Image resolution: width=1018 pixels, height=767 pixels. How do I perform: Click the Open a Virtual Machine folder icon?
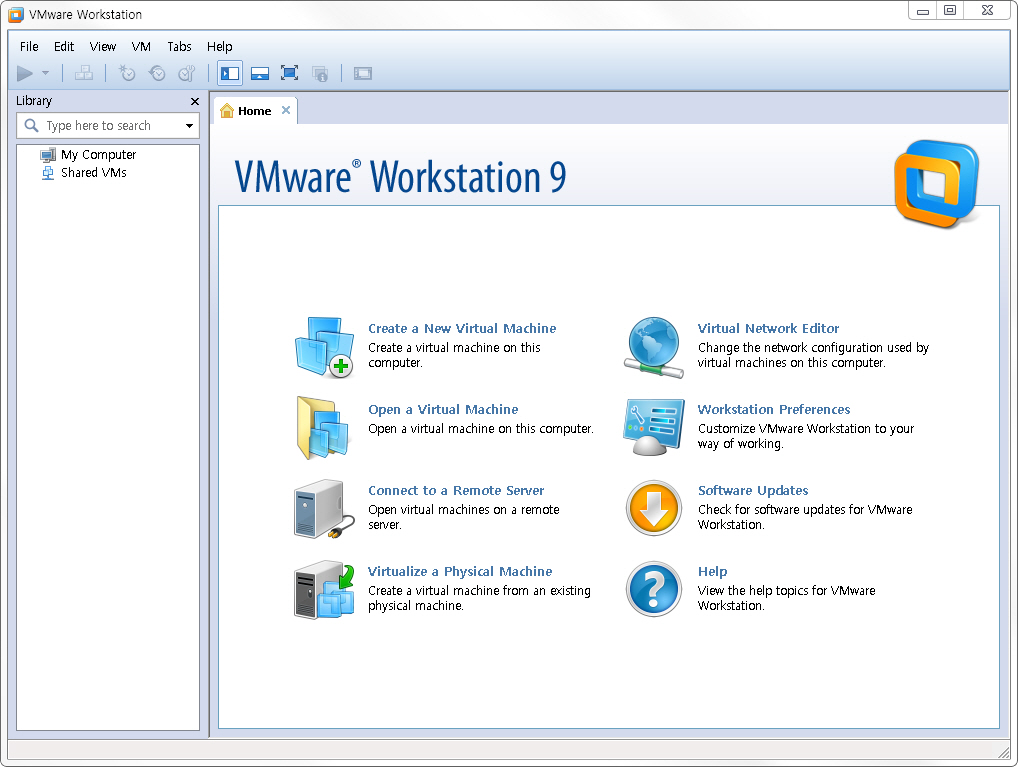point(323,428)
